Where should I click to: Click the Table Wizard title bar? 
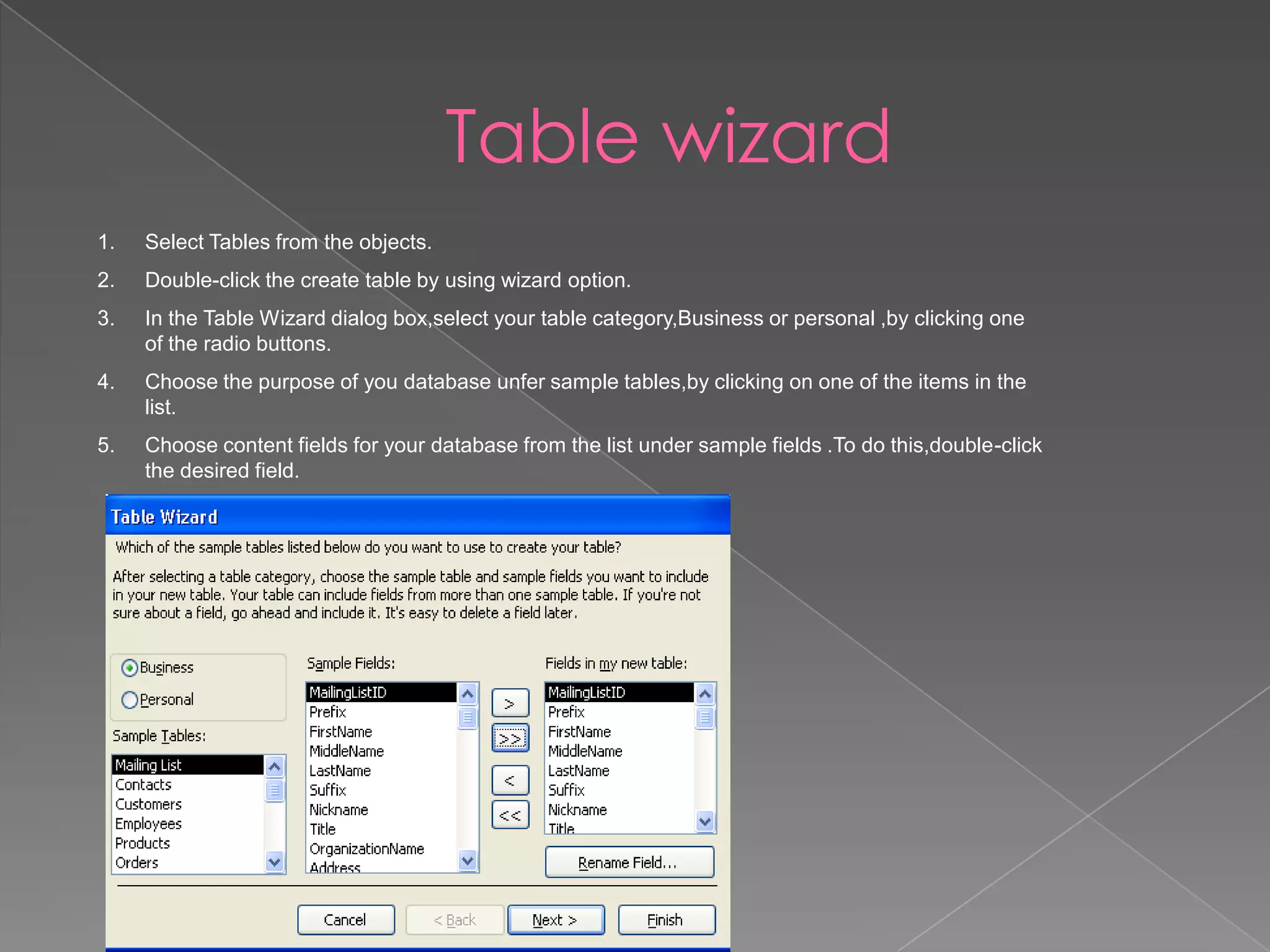point(418,516)
